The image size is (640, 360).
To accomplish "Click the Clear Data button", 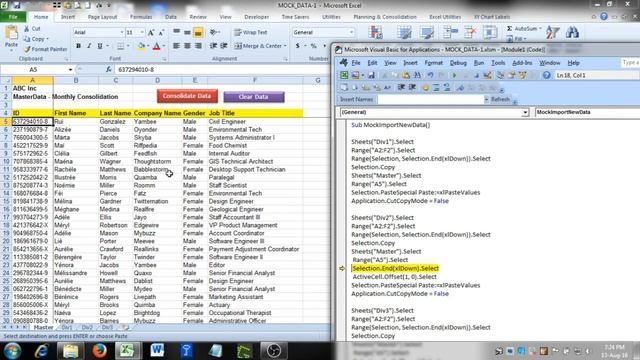I will 253,97.
